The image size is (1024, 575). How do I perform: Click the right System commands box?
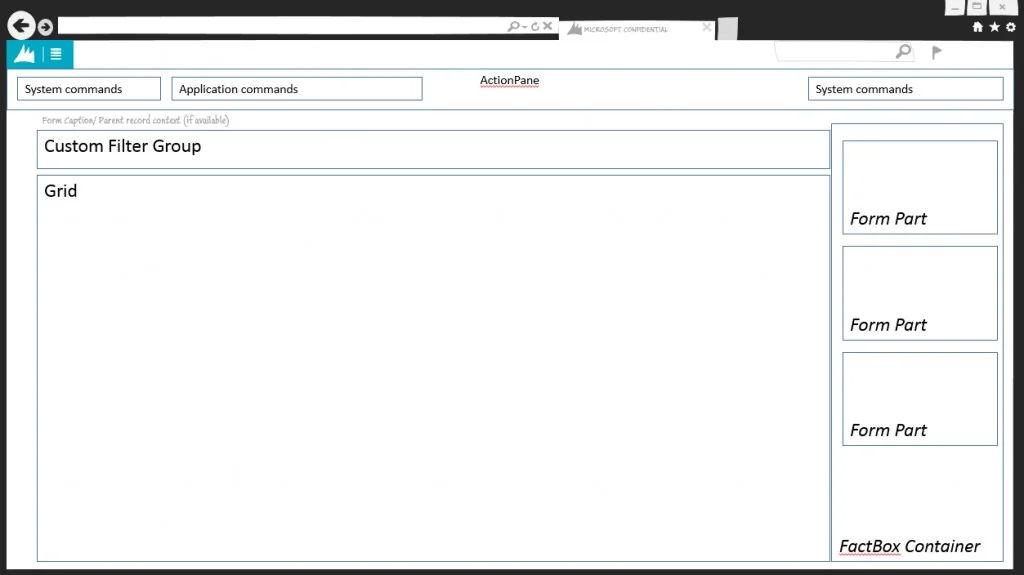coord(905,89)
